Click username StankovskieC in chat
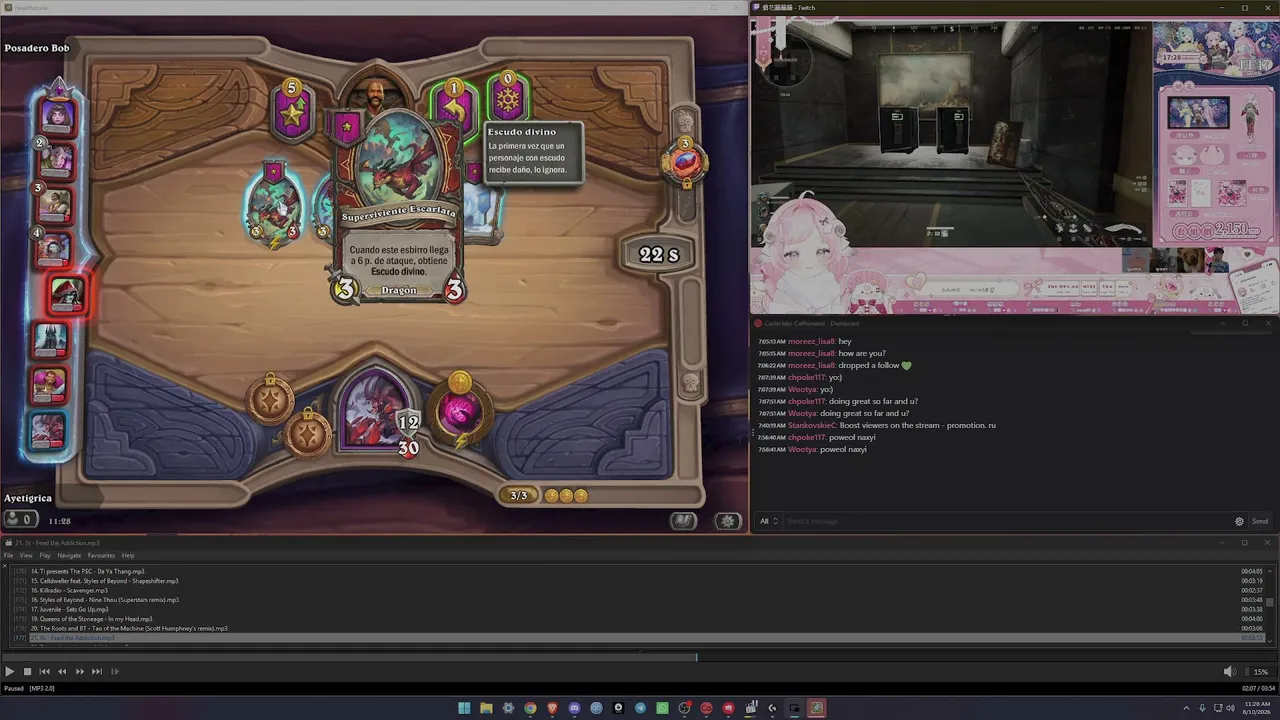The image size is (1280, 720). click(x=811, y=425)
